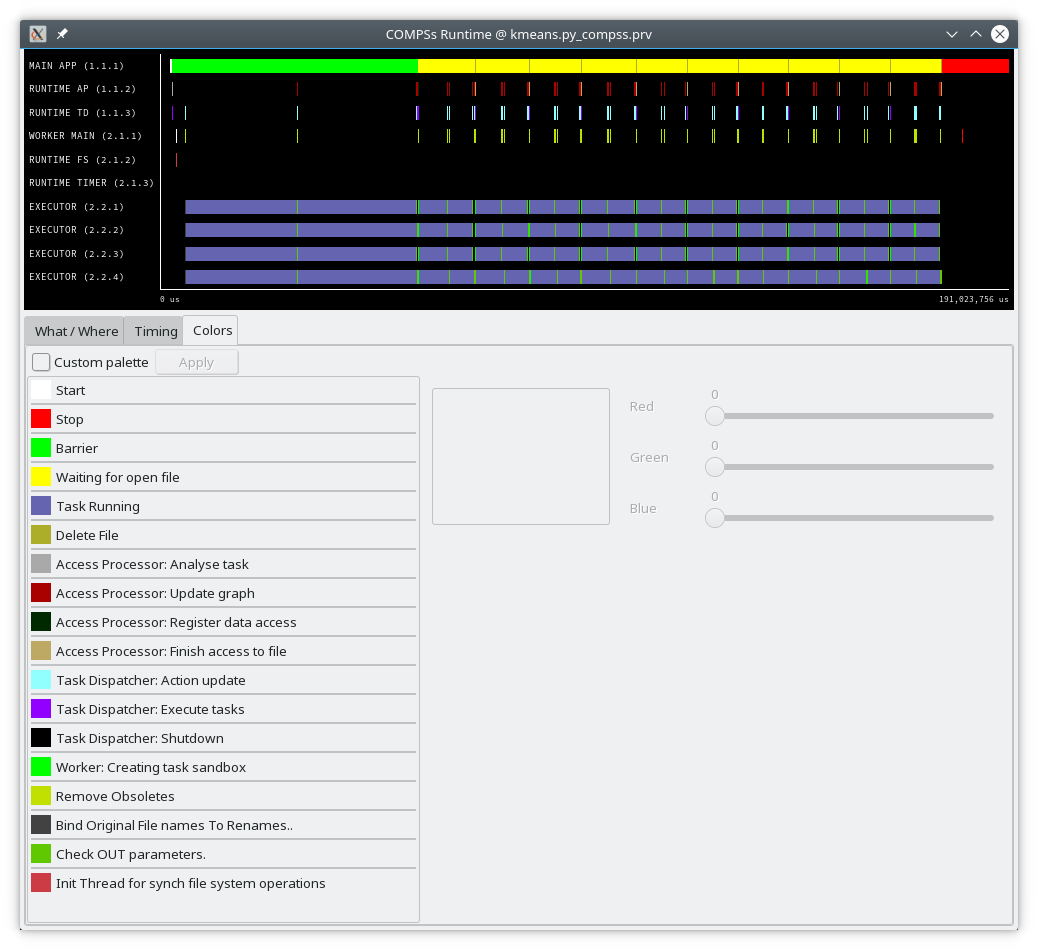This screenshot has height=950, width=1038.
Task: Select black Task Dispatcher Shutdown swatch
Action: point(41,738)
